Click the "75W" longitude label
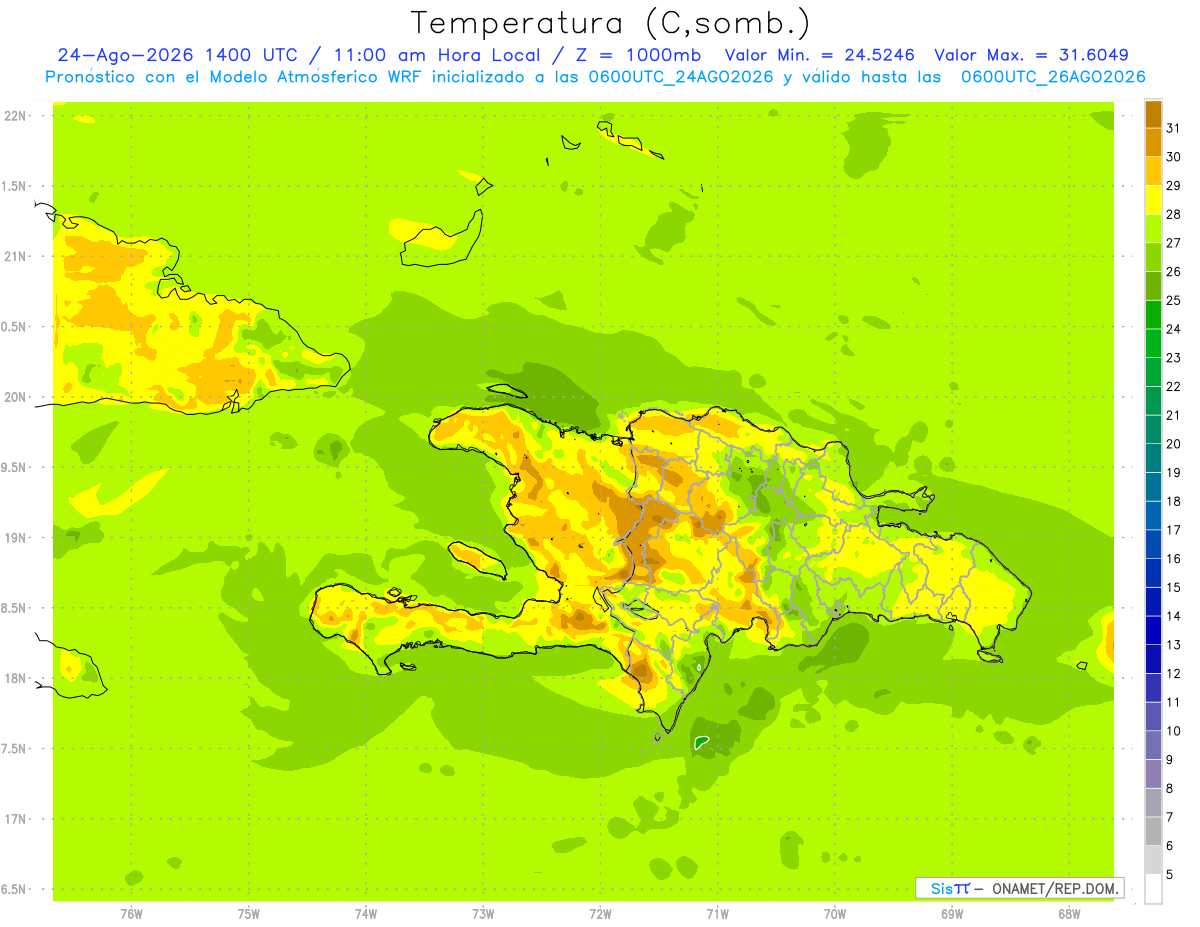1200x927 pixels. [248, 914]
